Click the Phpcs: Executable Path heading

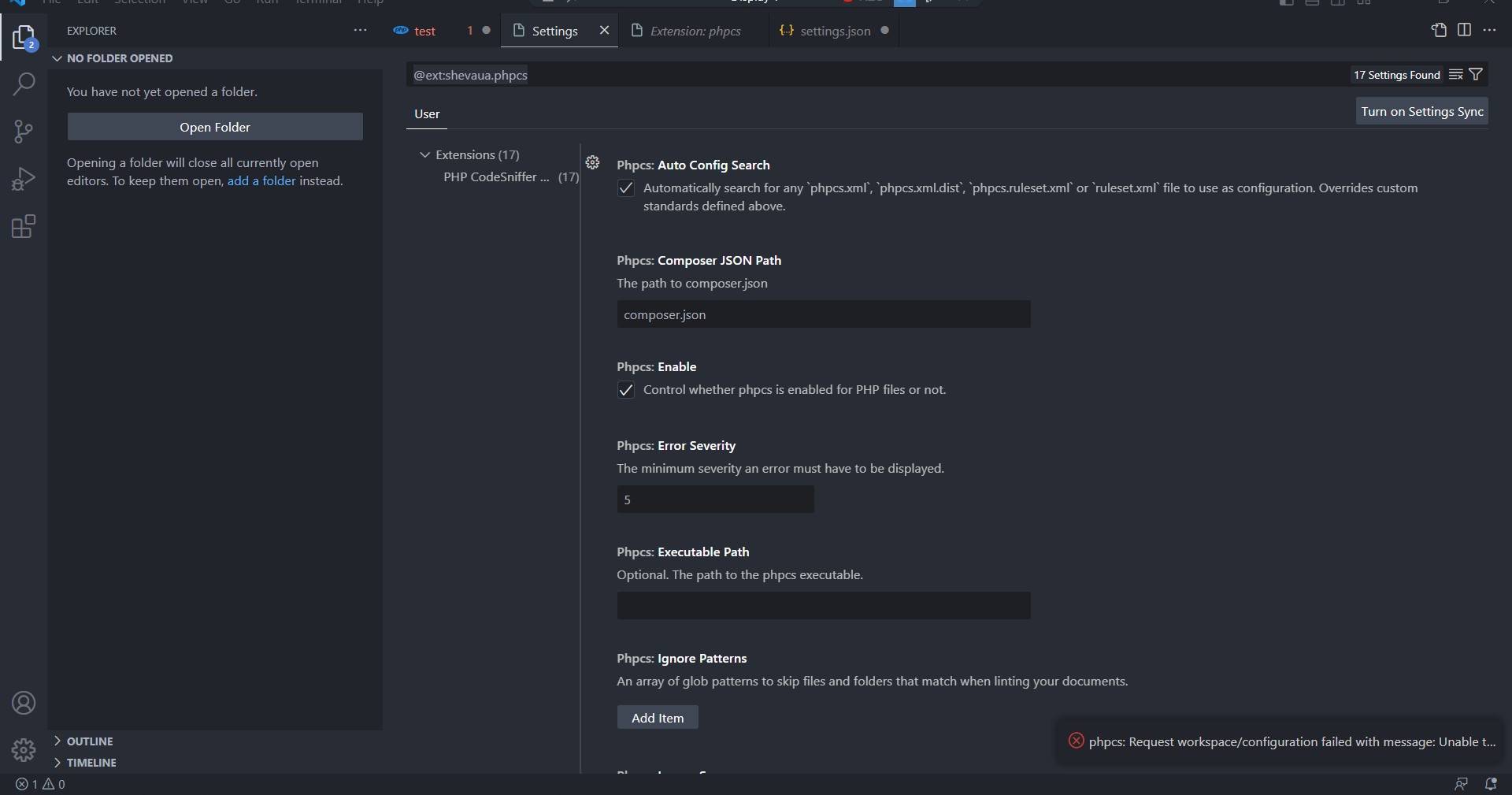(683, 552)
